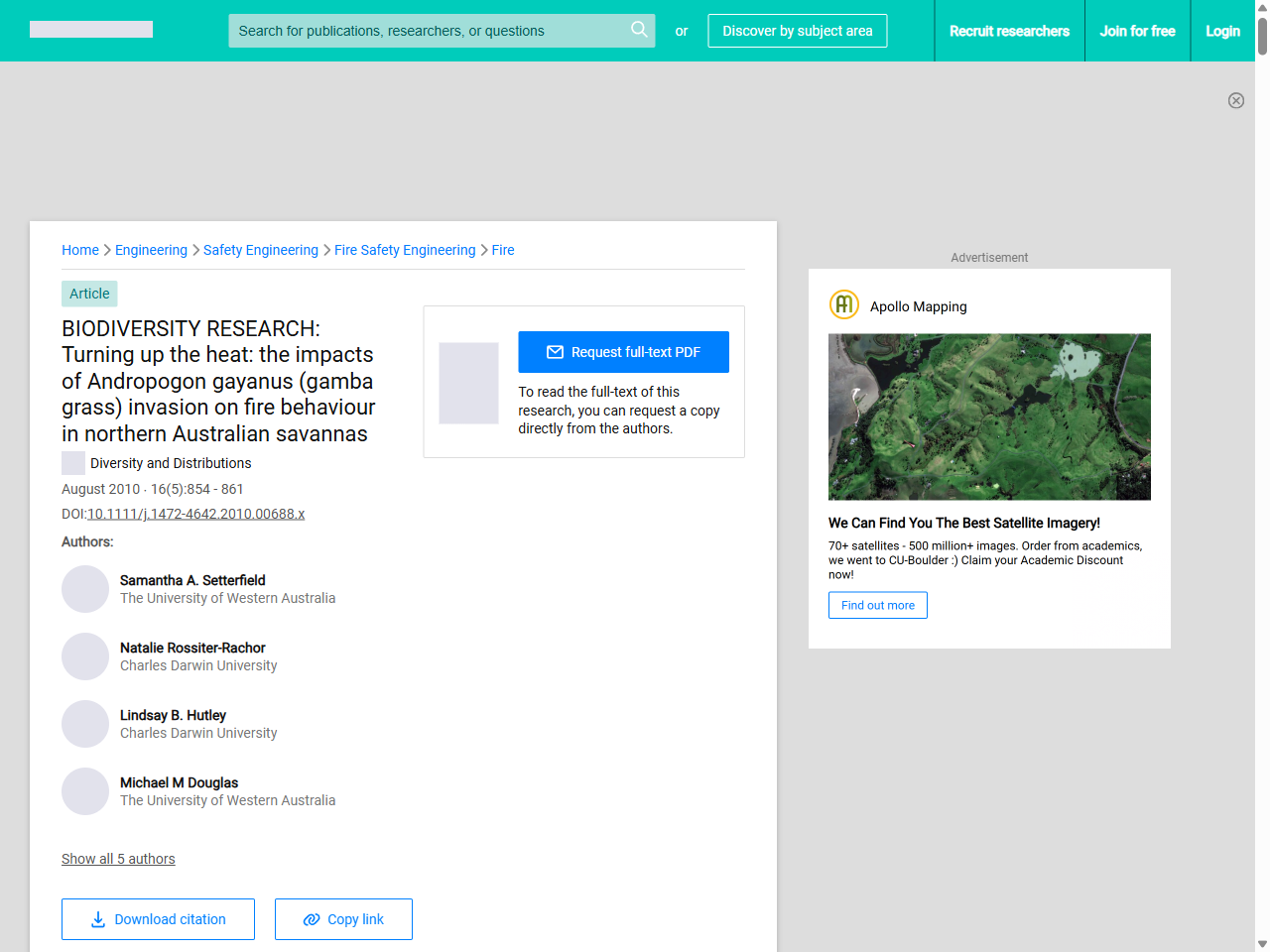Click Lindsay B. Hutley's avatar
Screen dimensions: 1270x952
click(x=85, y=723)
